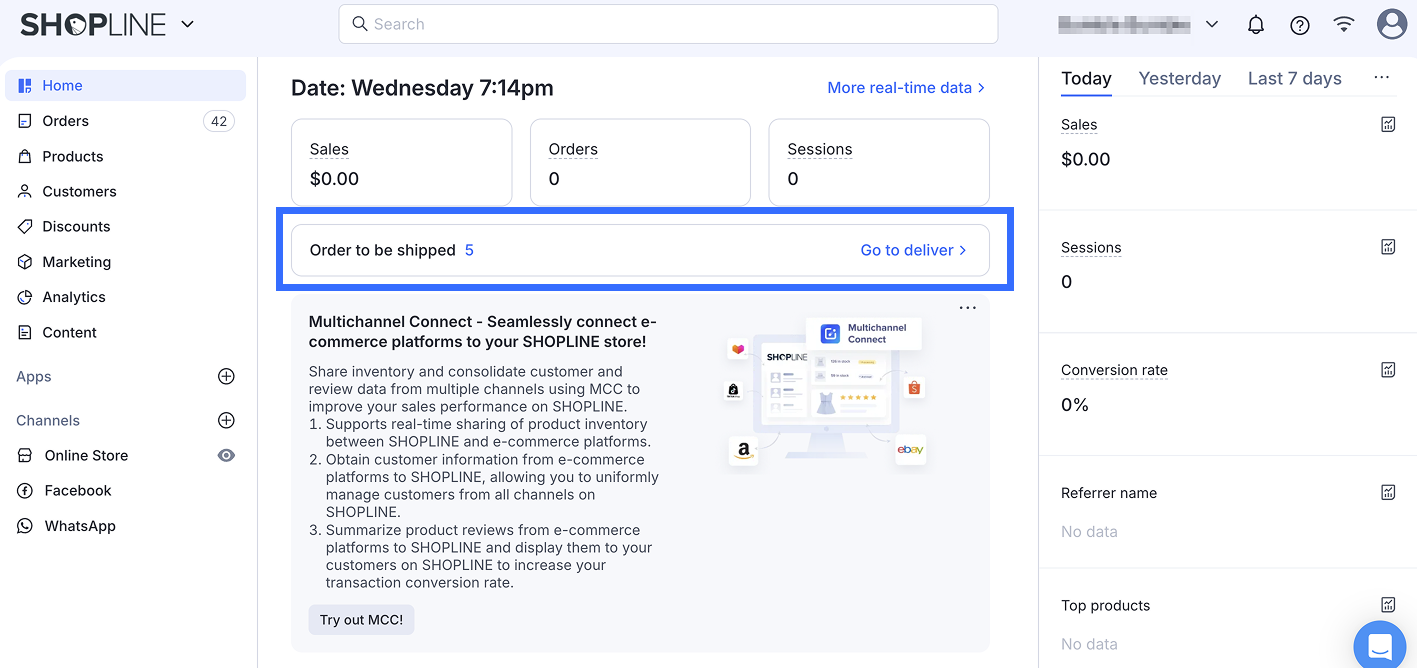Screen dimensions: 1417x668
Task: Open the help question mark icon
Action: coord(1300,25)
